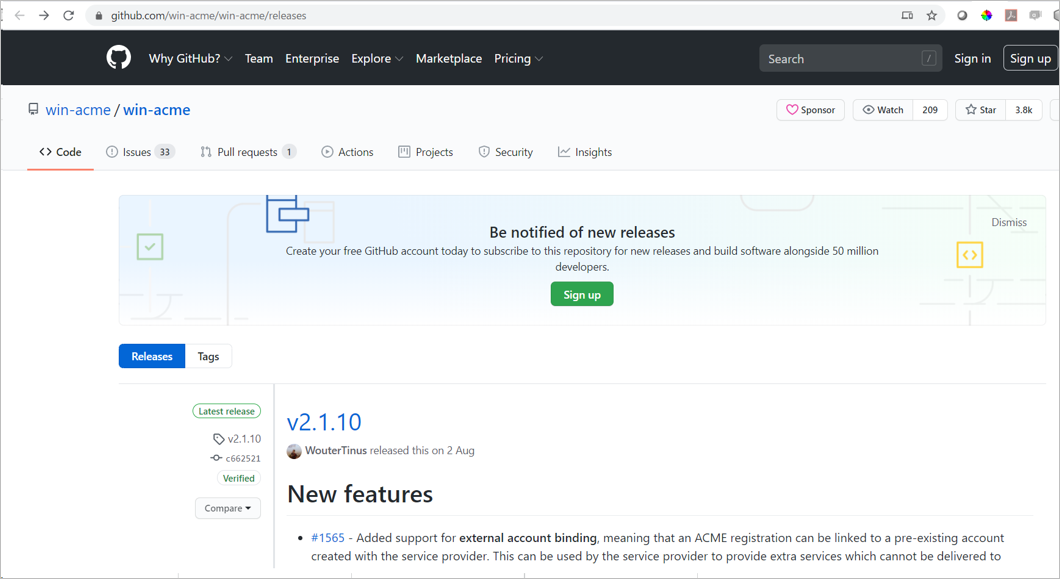Open the Projects tab

click(x=426, y=152)
